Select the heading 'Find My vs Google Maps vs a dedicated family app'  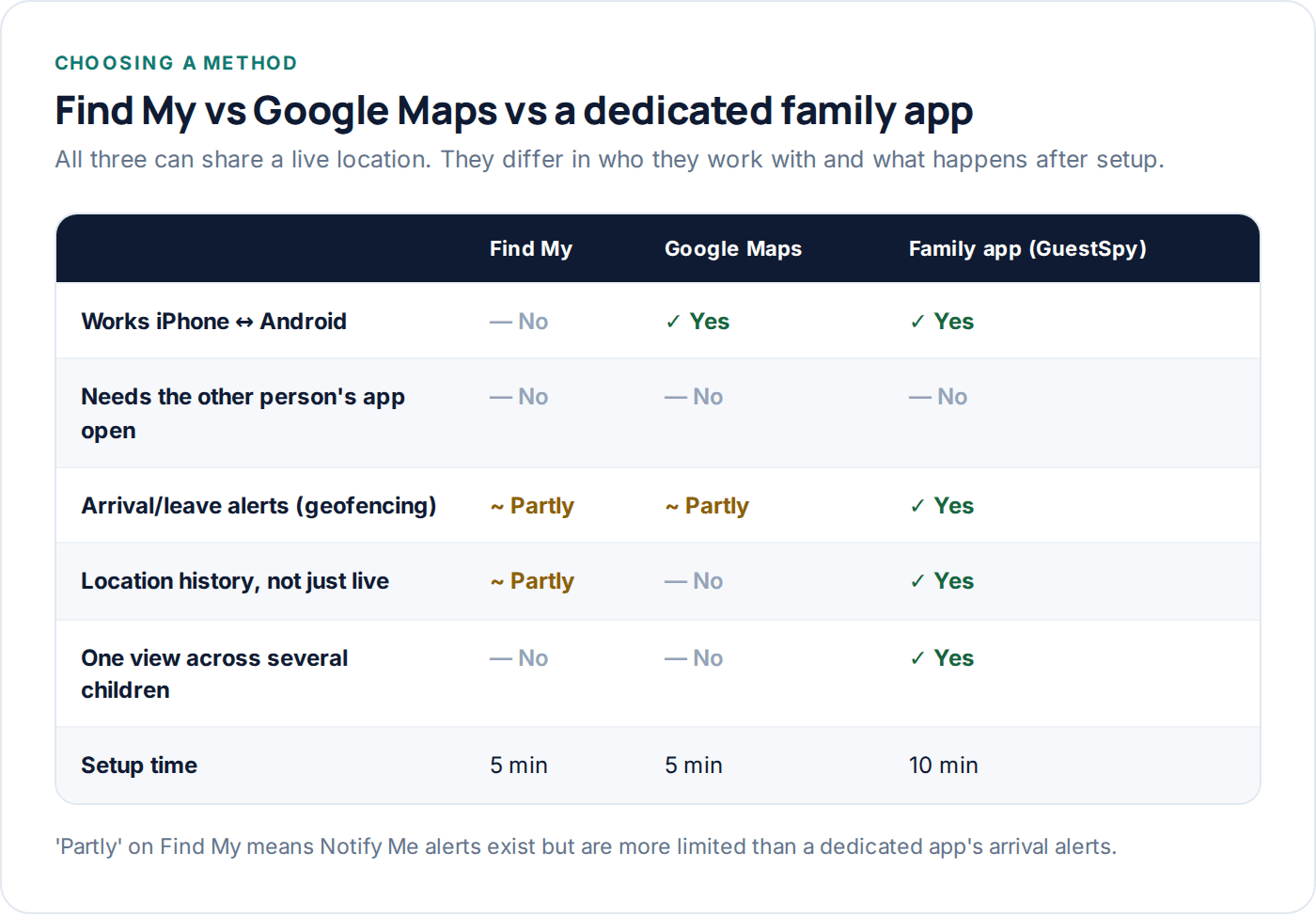pos(514,111)
